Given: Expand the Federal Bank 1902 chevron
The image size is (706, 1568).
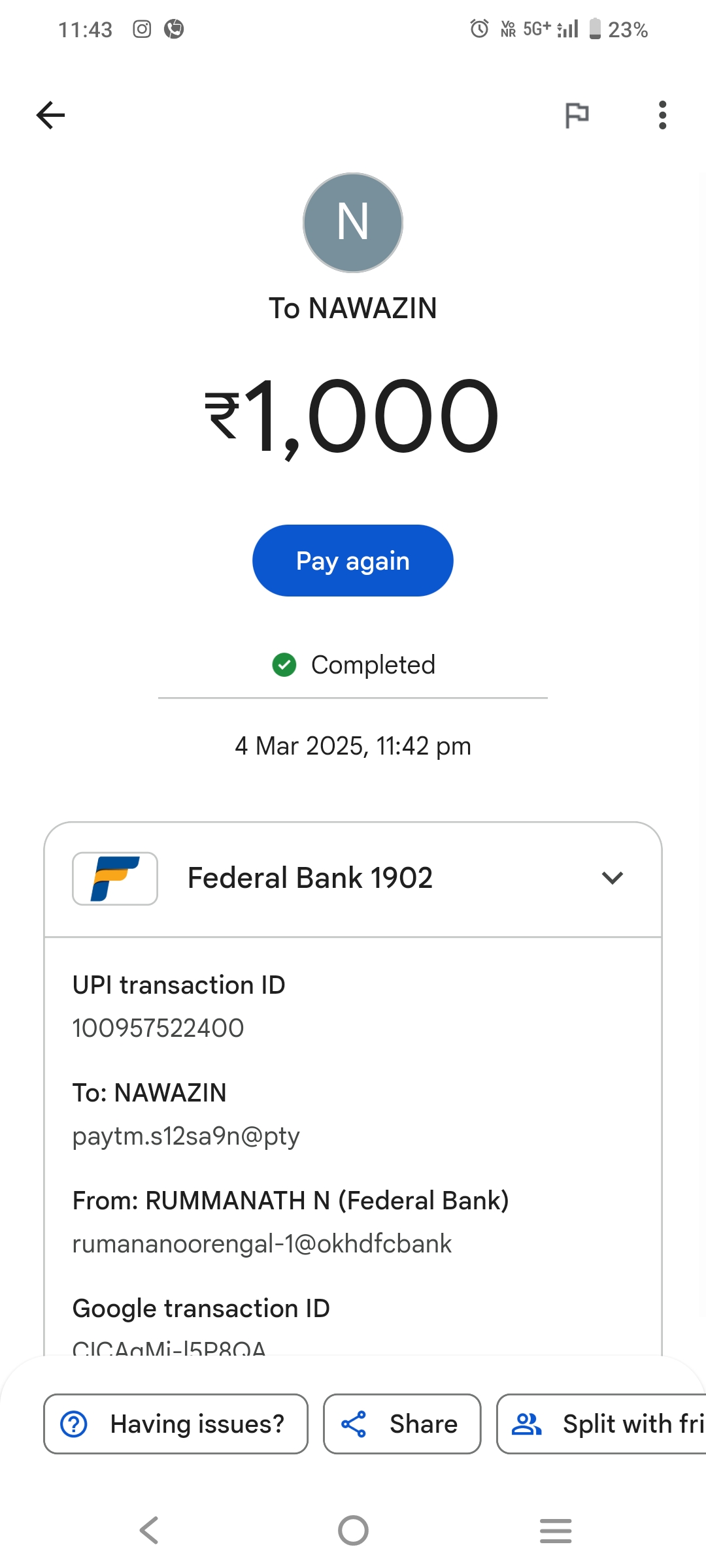Looking at the screenshot, I should coord(612,878).
